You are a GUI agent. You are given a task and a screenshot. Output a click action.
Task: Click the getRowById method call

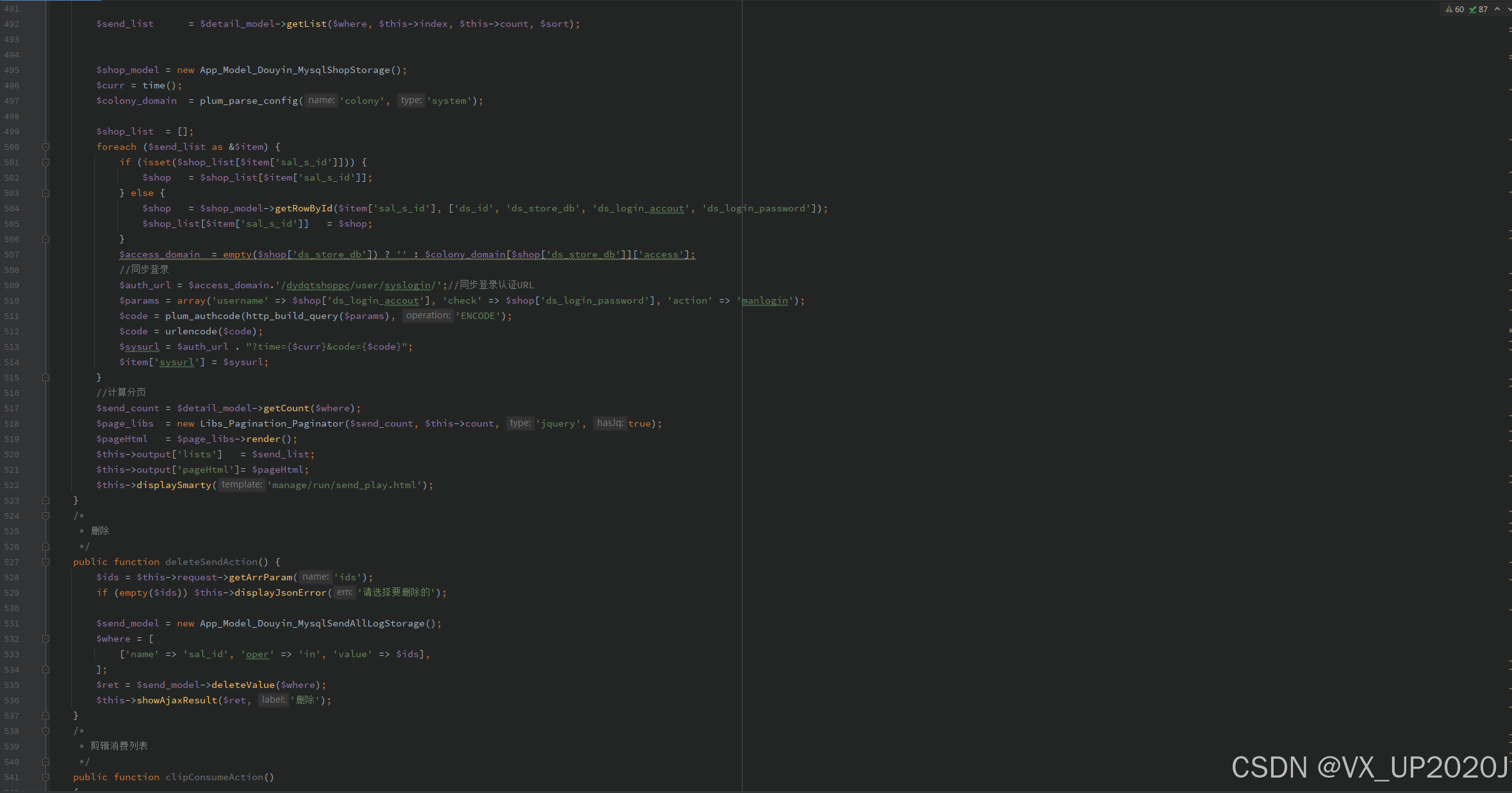point(303,208)
